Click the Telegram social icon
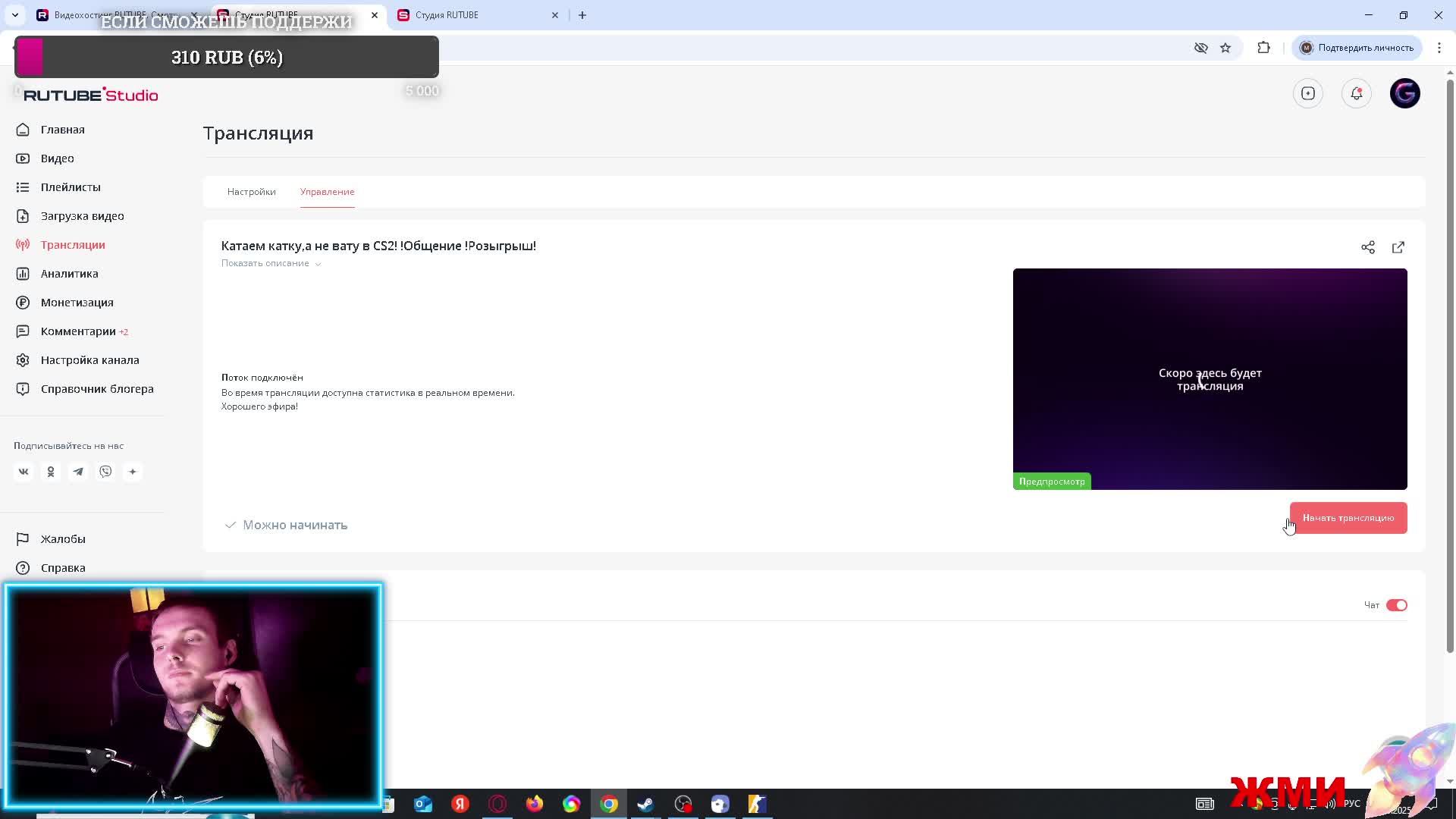 coord(78,472)
